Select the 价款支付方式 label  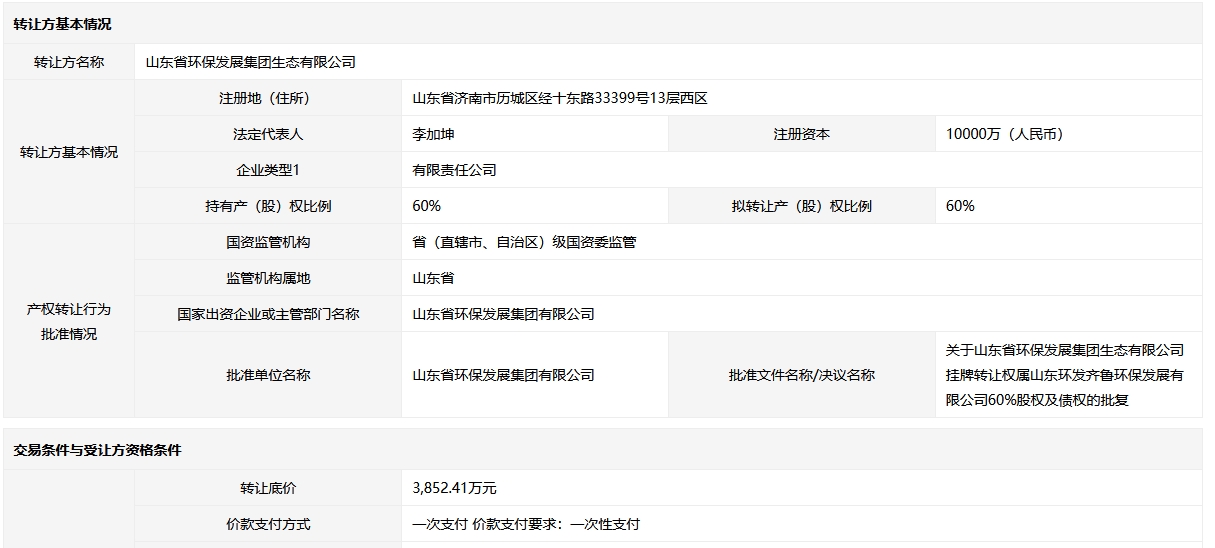(x=268, y=524)
